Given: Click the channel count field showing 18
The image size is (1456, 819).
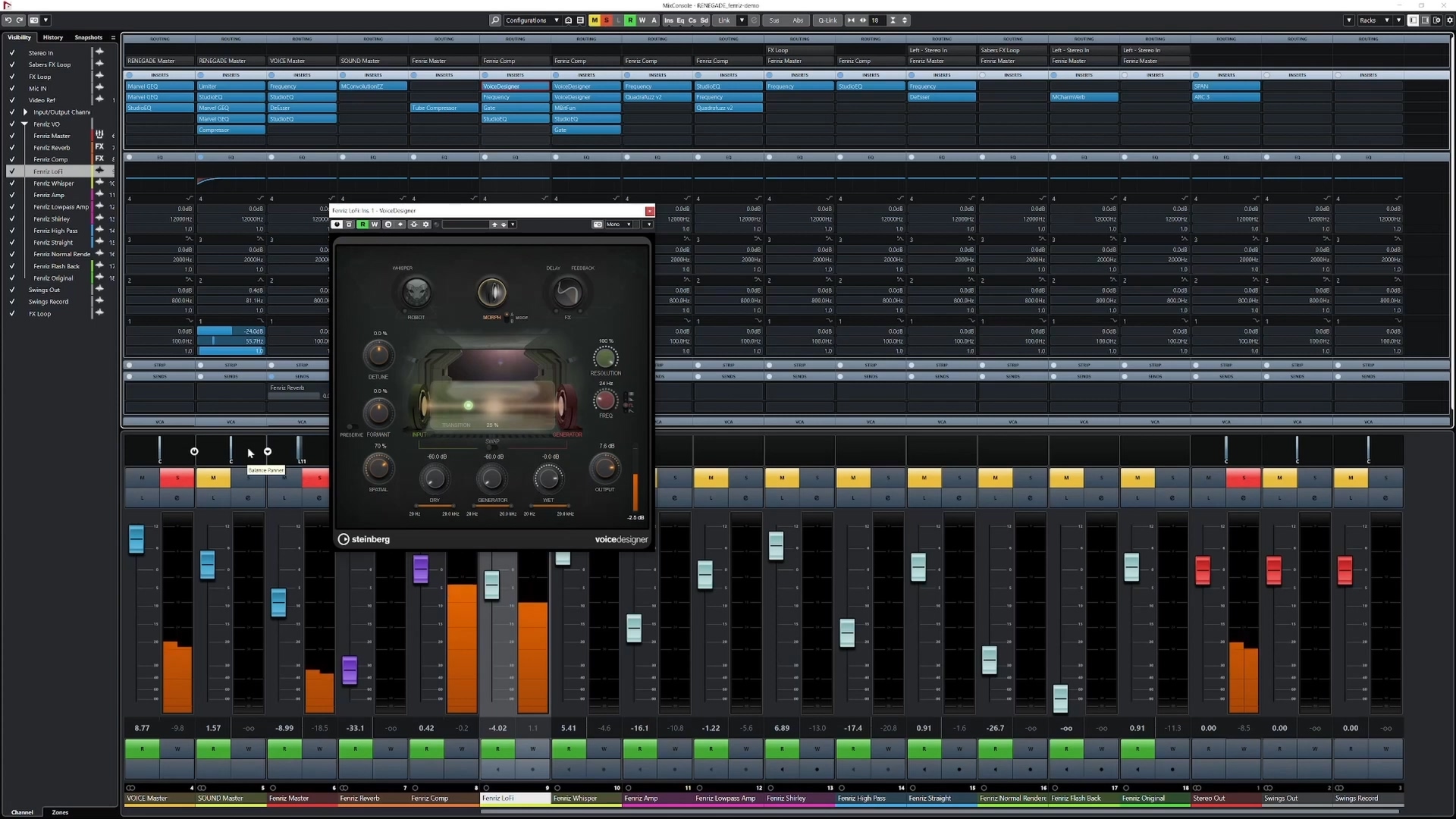Looking at the screenshot, I should pos(877,20).
